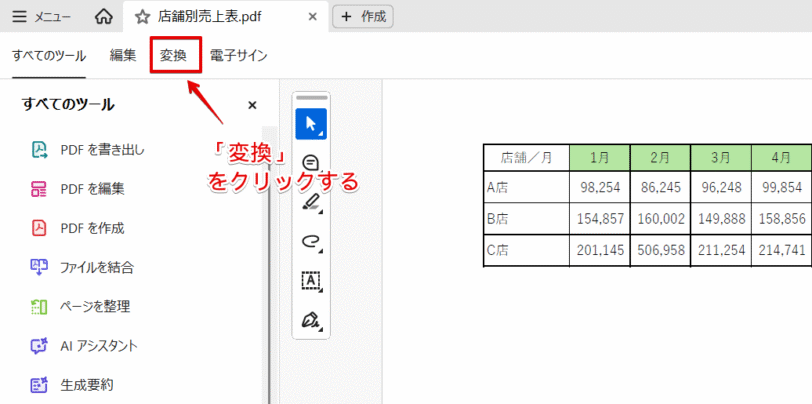Screen dimensions: 812x404
Task: Click the 店舗／月 header cell
Action: pos(526,158)
